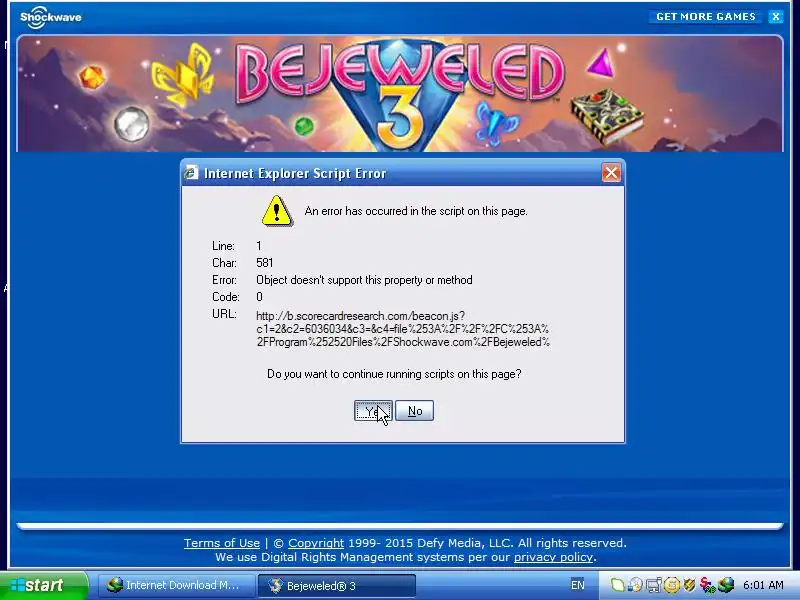Click the disc tray icon
800x600 pixels.
[636, 585]
